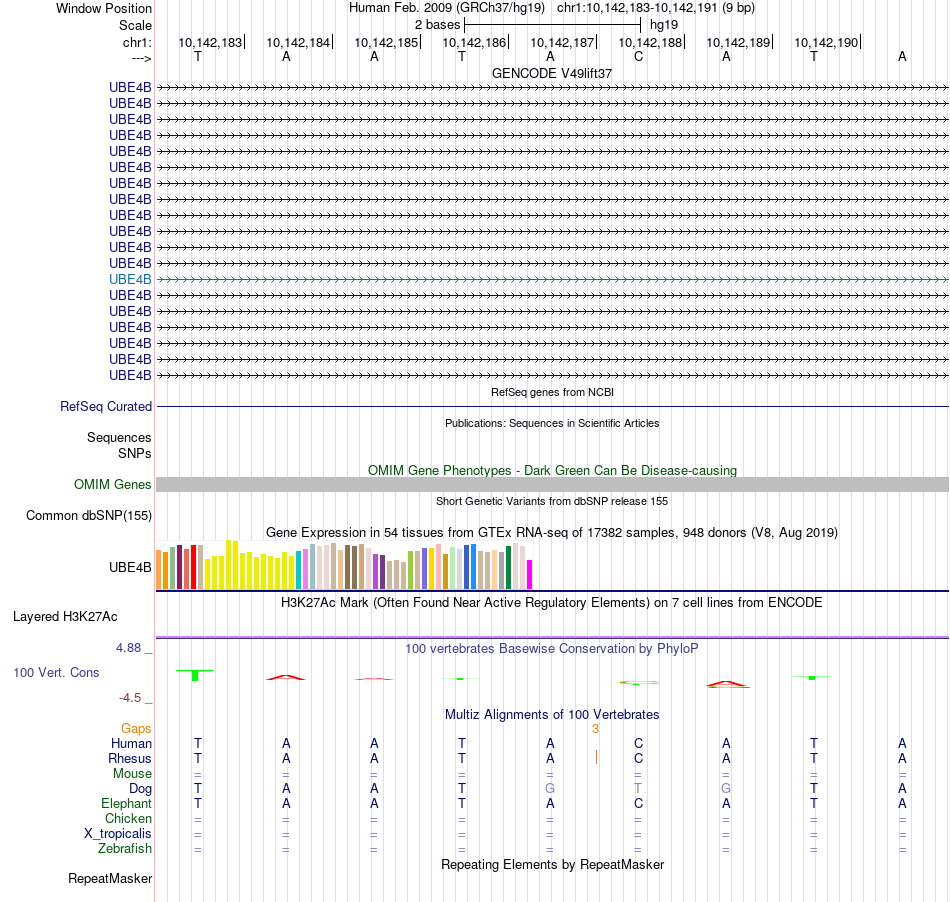The height and width of the screenshot is (902, 950).
Task: Click the C base in Elephant alignment row
Action: (638, 803)
